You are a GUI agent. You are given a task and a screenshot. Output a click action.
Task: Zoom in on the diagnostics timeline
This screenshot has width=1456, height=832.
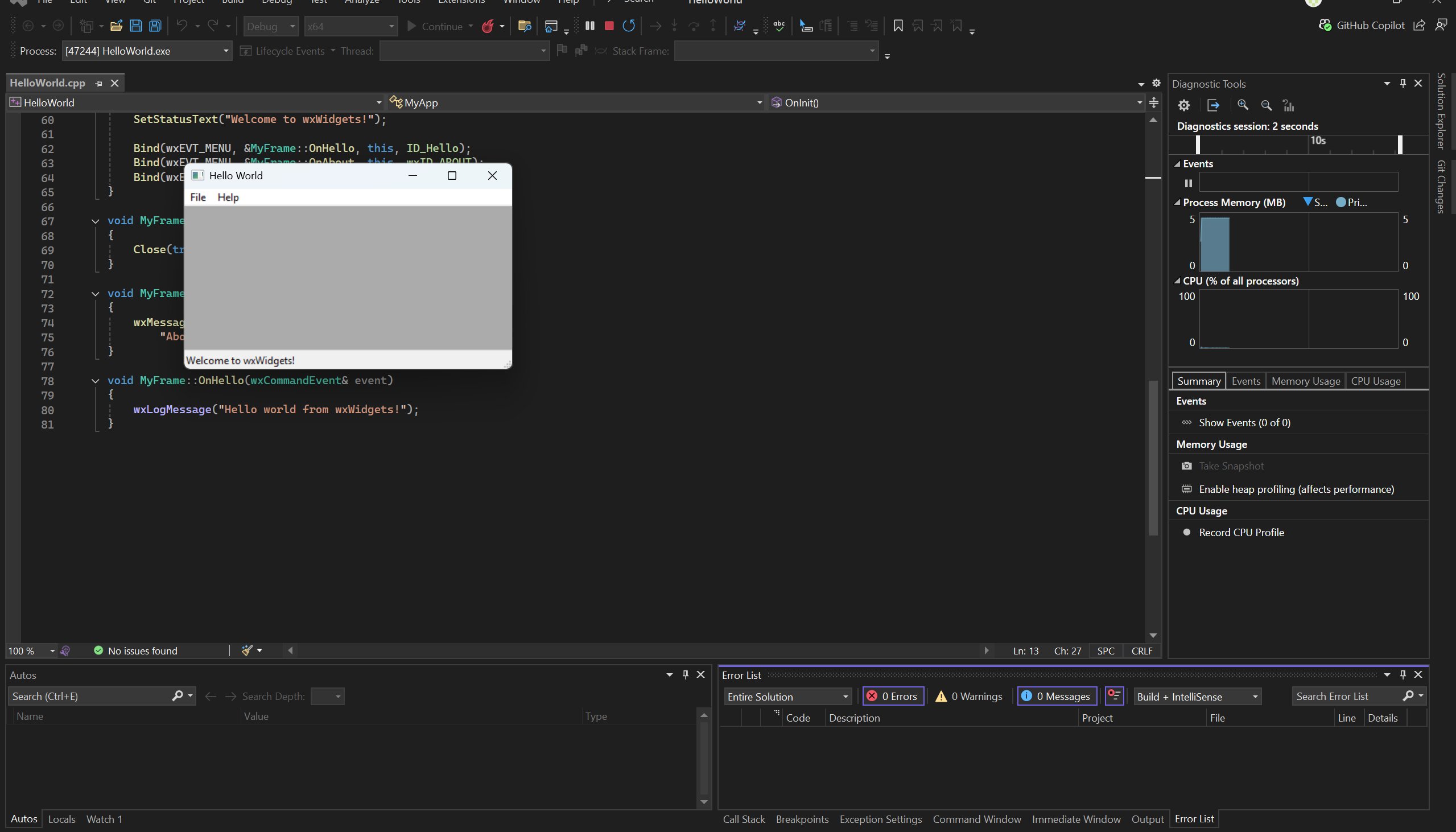[x=1243, y=105]
